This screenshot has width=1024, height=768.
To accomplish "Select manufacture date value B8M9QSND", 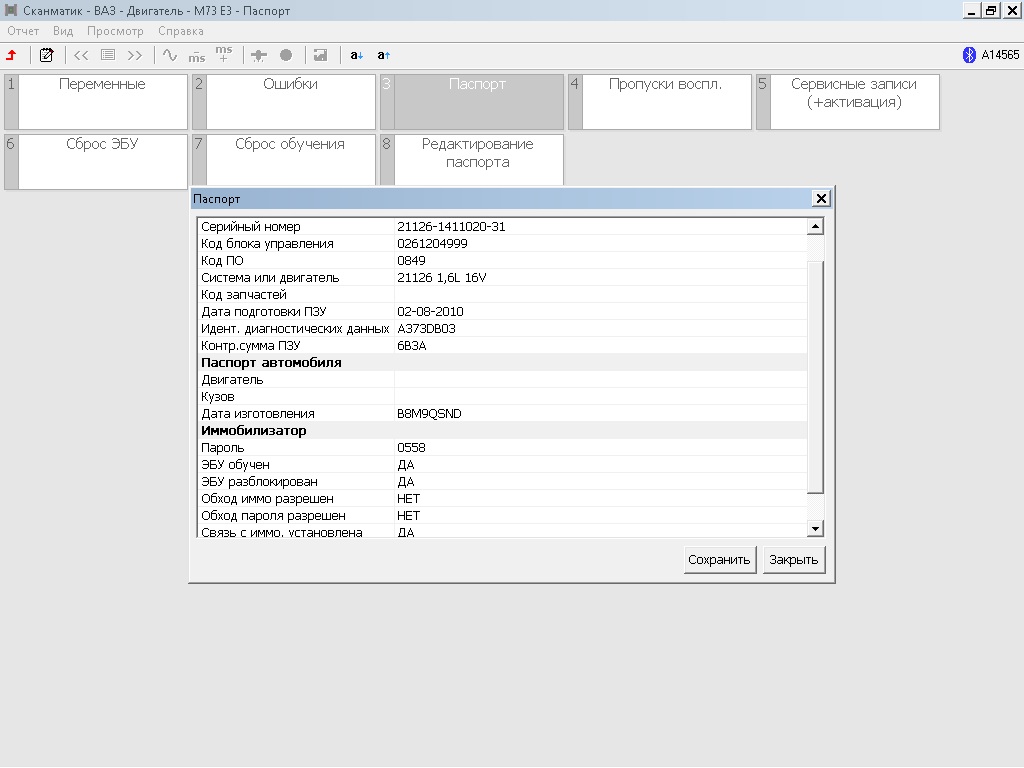I will 429,413.
